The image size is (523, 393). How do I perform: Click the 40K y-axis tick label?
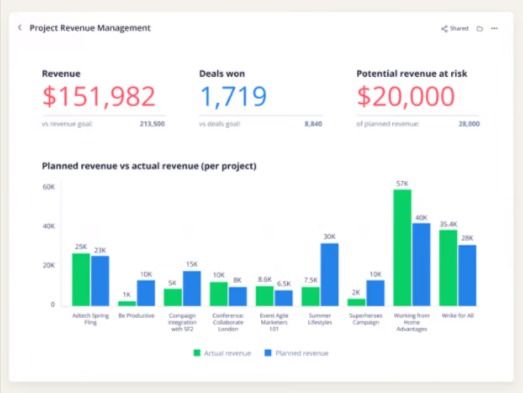click(x=48, y=226)
